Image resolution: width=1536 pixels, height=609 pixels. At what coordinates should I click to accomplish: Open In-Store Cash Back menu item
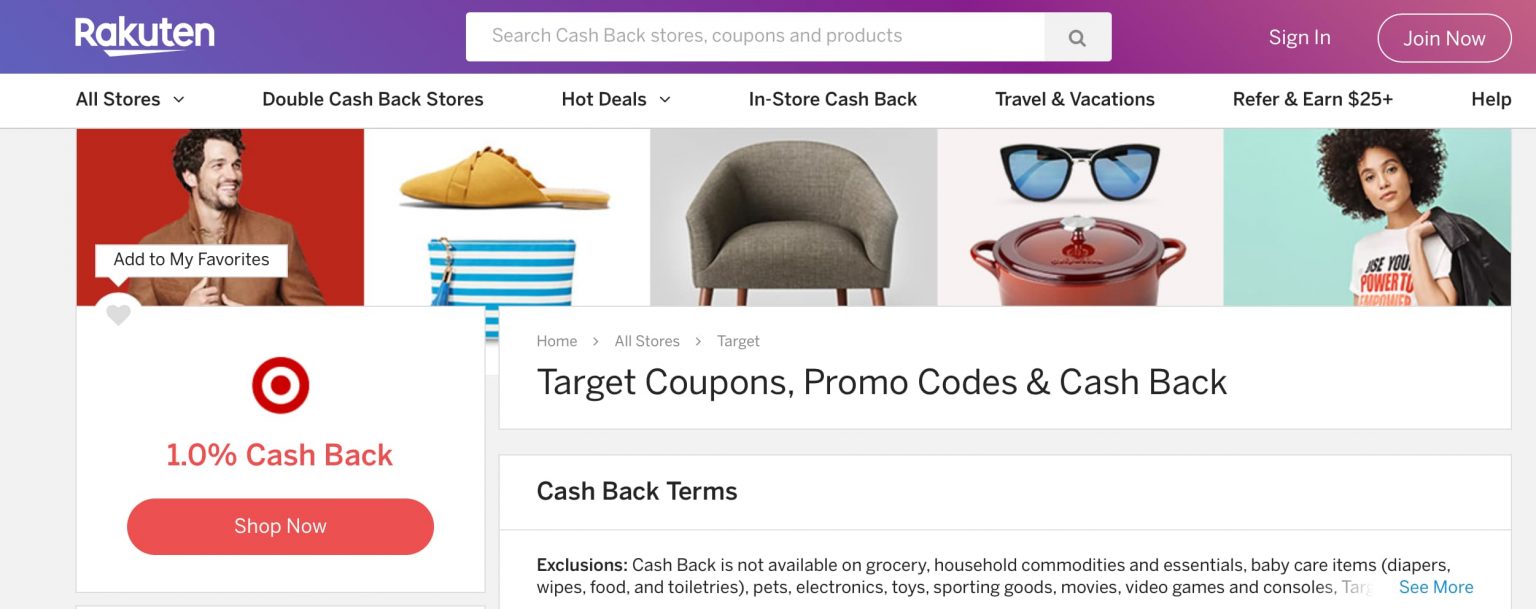click(832, 99)
